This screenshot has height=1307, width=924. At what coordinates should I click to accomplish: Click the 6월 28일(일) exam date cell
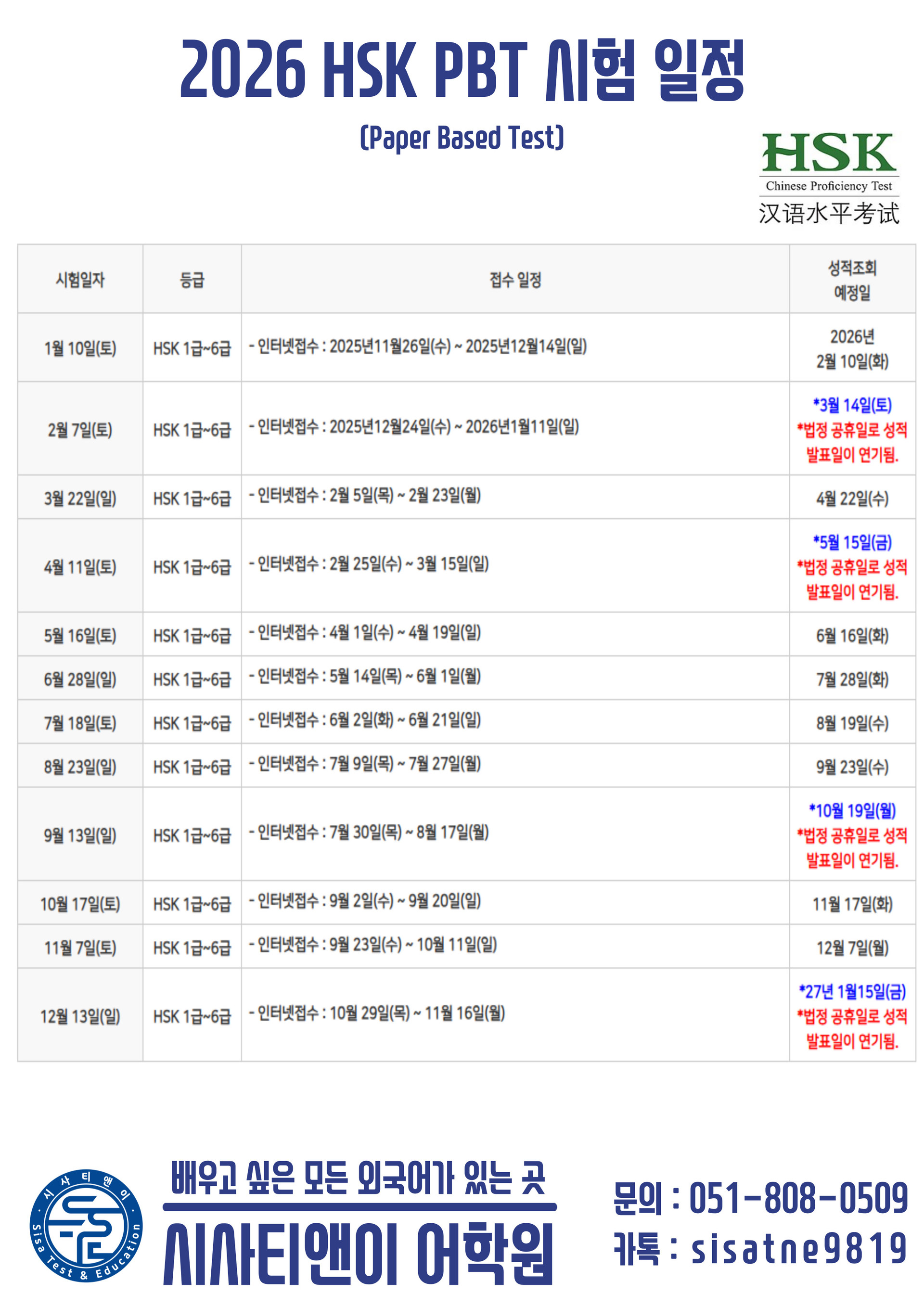[80, 679]
